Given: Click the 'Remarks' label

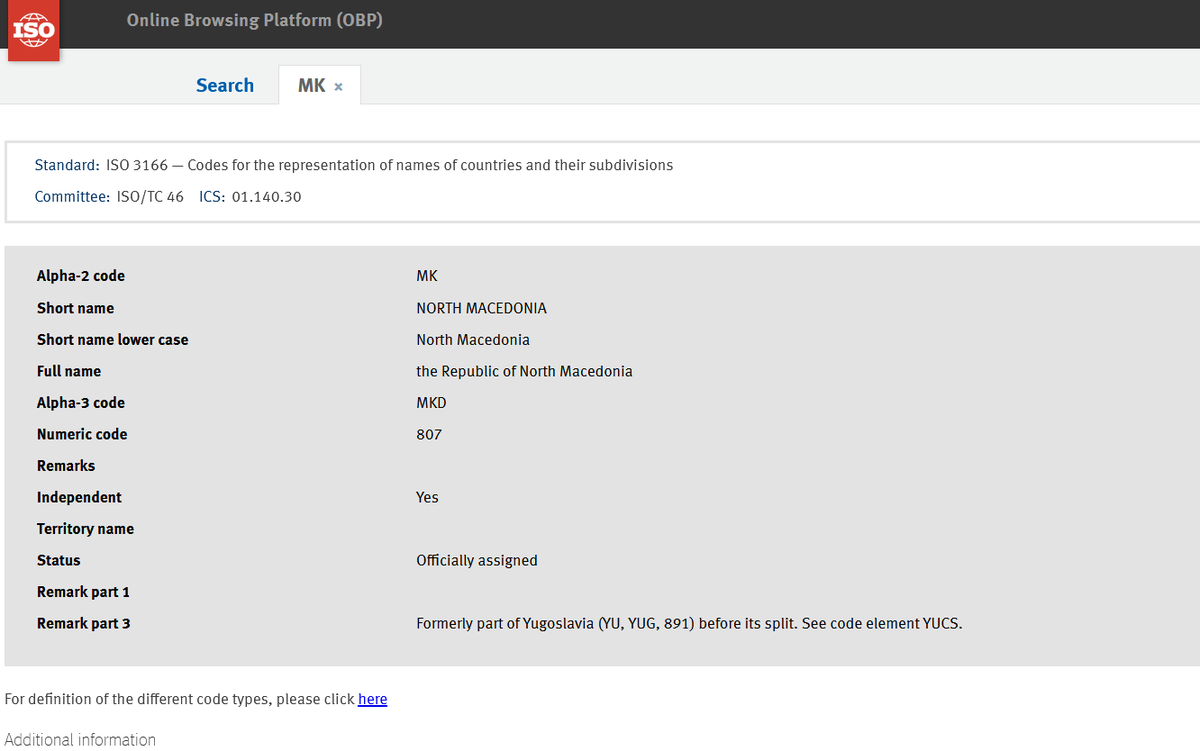Looking at the screenshot, I should pyautogui.click(x=66, y=466).
